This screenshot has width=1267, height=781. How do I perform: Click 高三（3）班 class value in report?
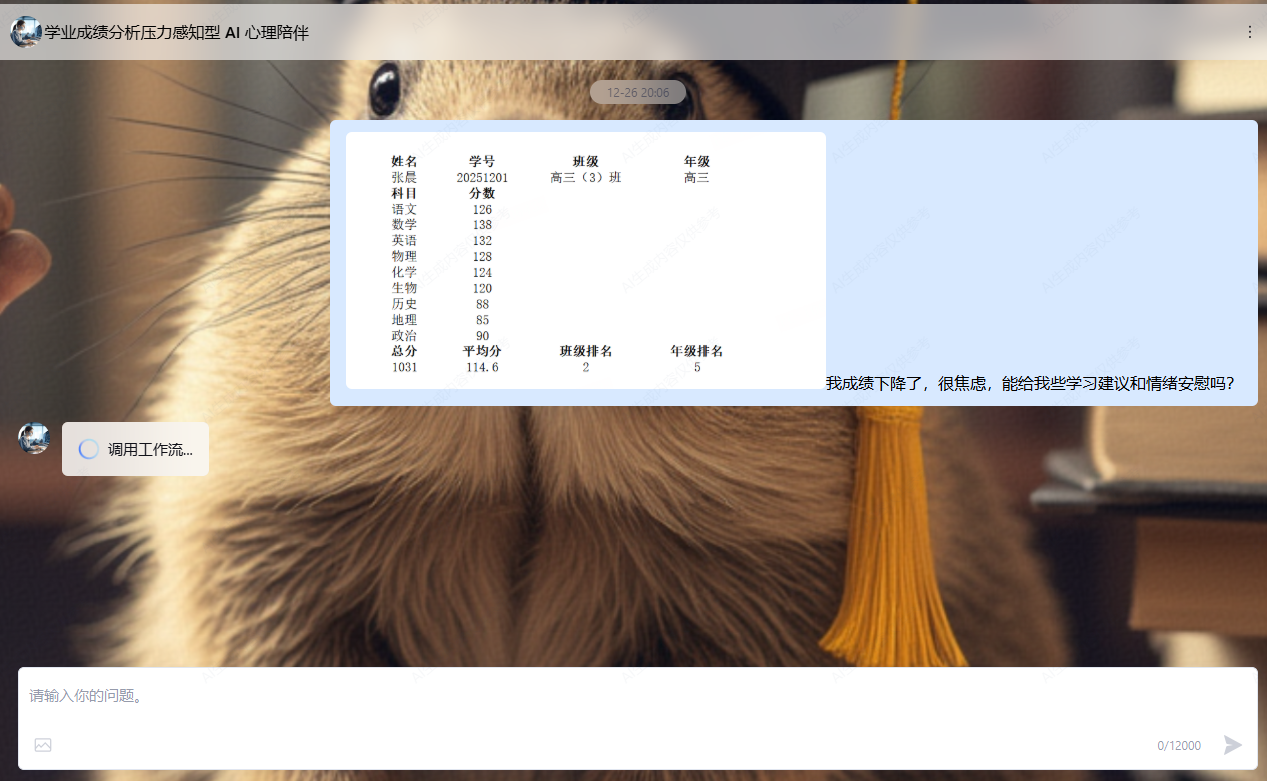tap(586, 177)
